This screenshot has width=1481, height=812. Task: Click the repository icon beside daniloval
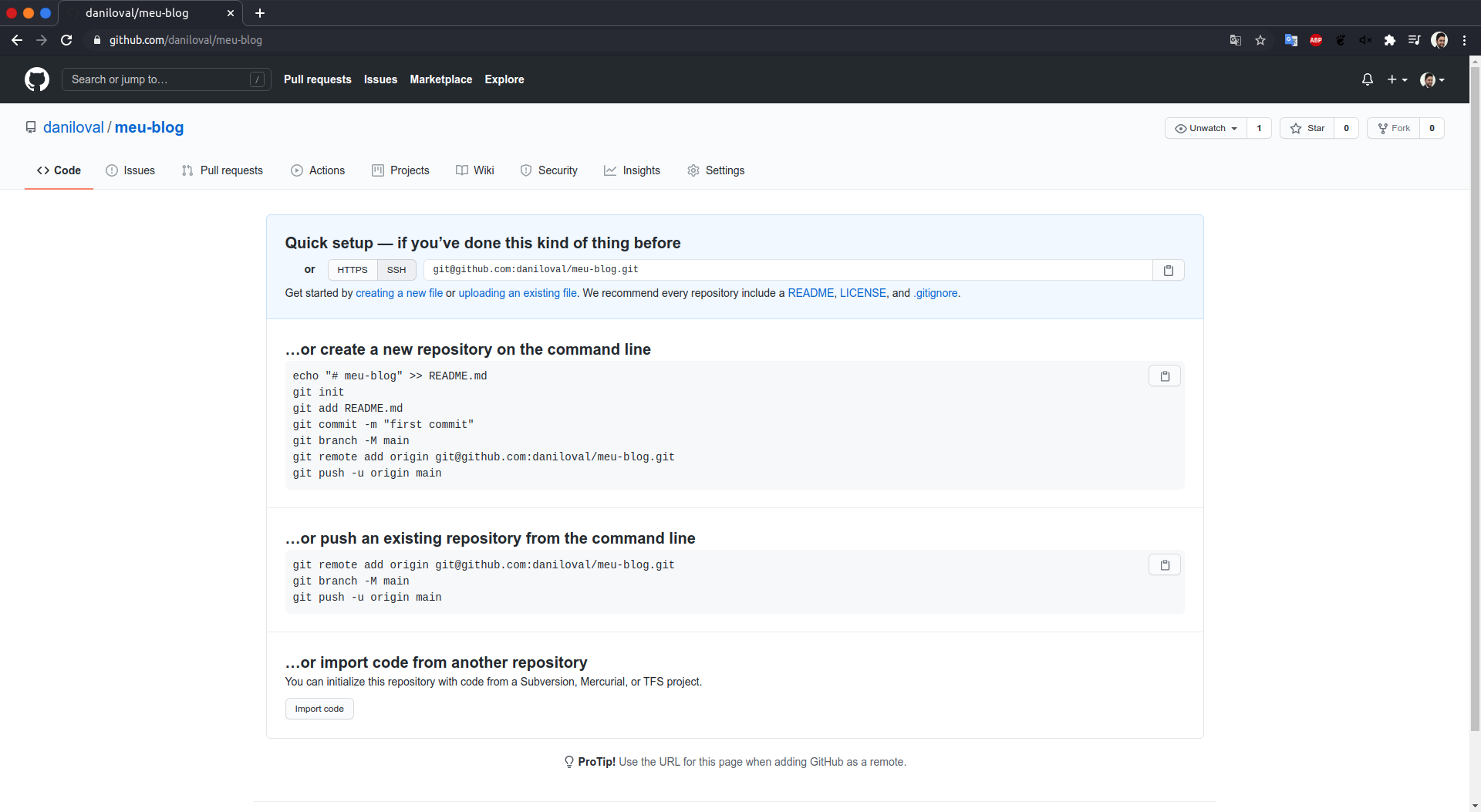coord(31,127)
